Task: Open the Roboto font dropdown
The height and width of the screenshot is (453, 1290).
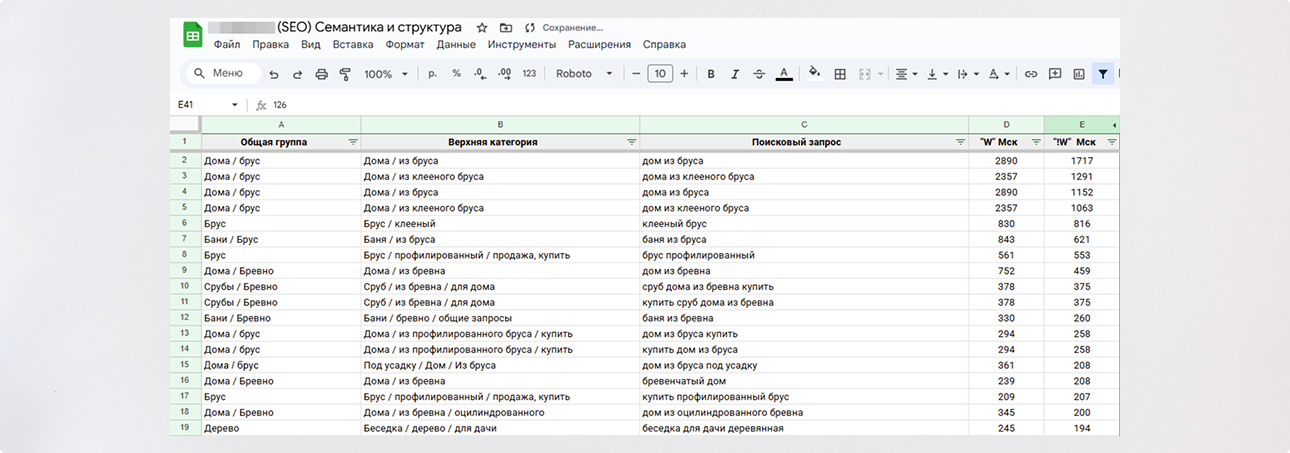Action: [x=581, y=74]
